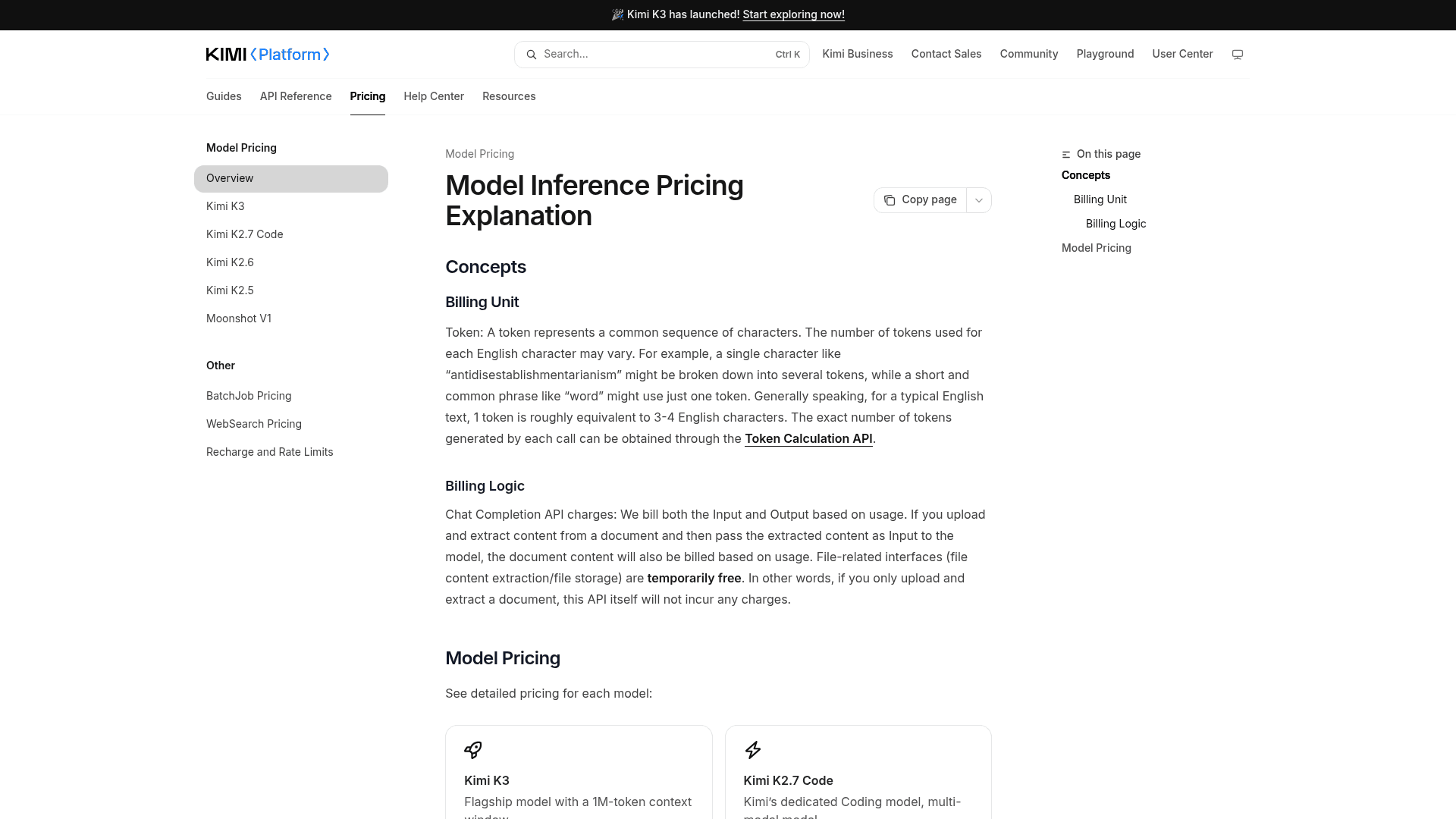Open Kimi Business link

click(858, 54)
